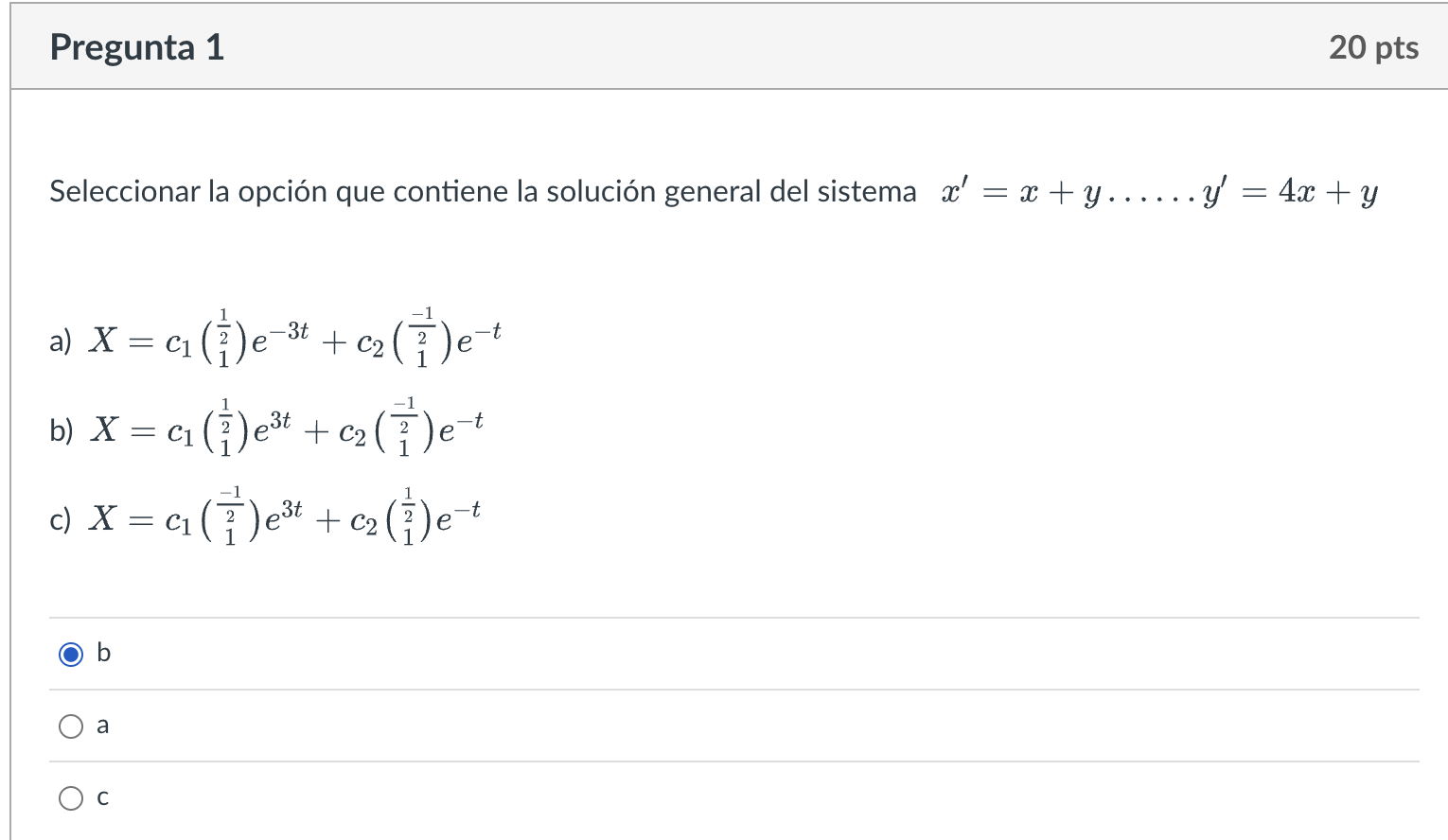Click the 'b' answer row label
1448x840 pixels.
pyautogui.click(x=104, y=653)
